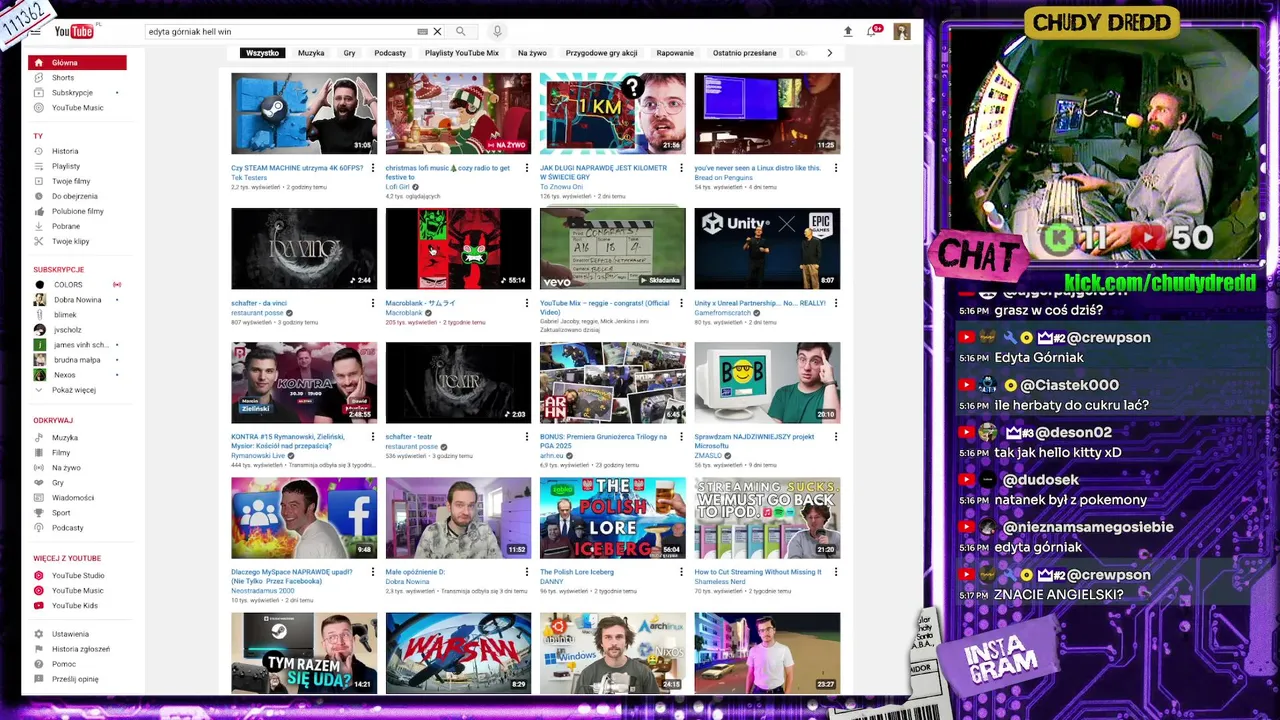
Task: Open the Dobra Nowina subscription channel
Action: pos(77,300)
